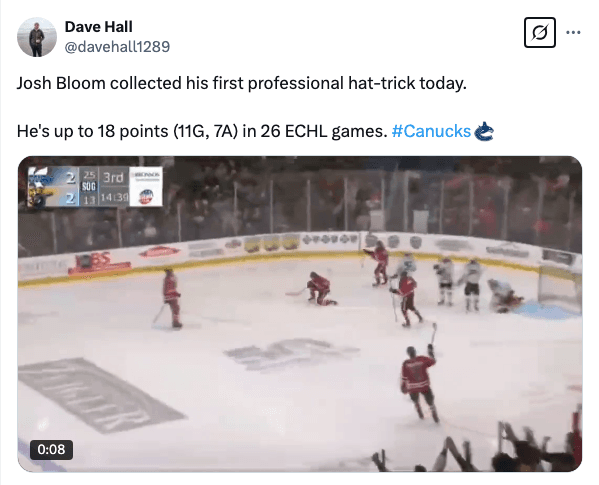
Task: Open the three-dot more options menu
Action: click(x=573, y=32)
